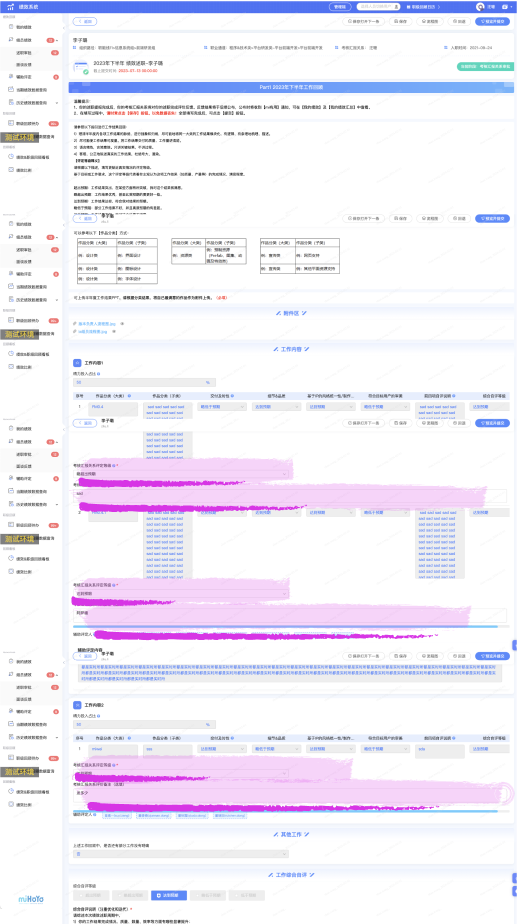Open the 其他工作 dropdown showing 否

coord(181,853)
